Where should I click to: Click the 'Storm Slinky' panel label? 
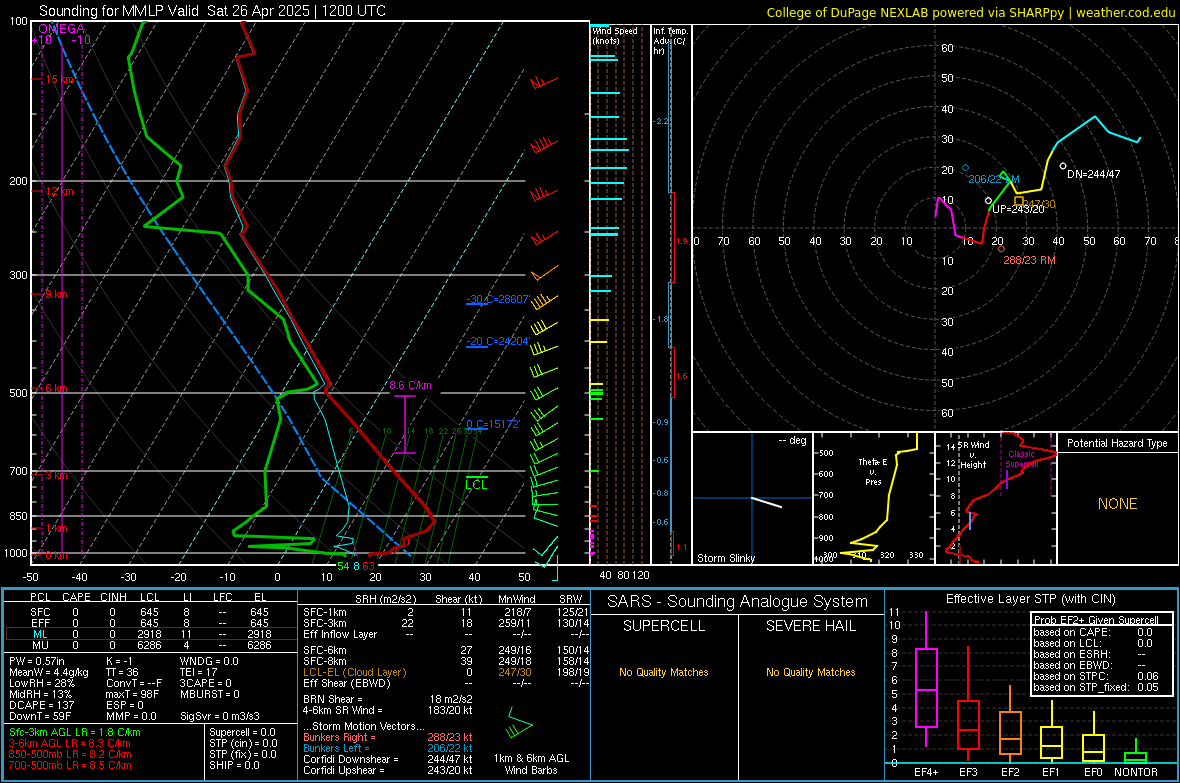click(725, 558)
